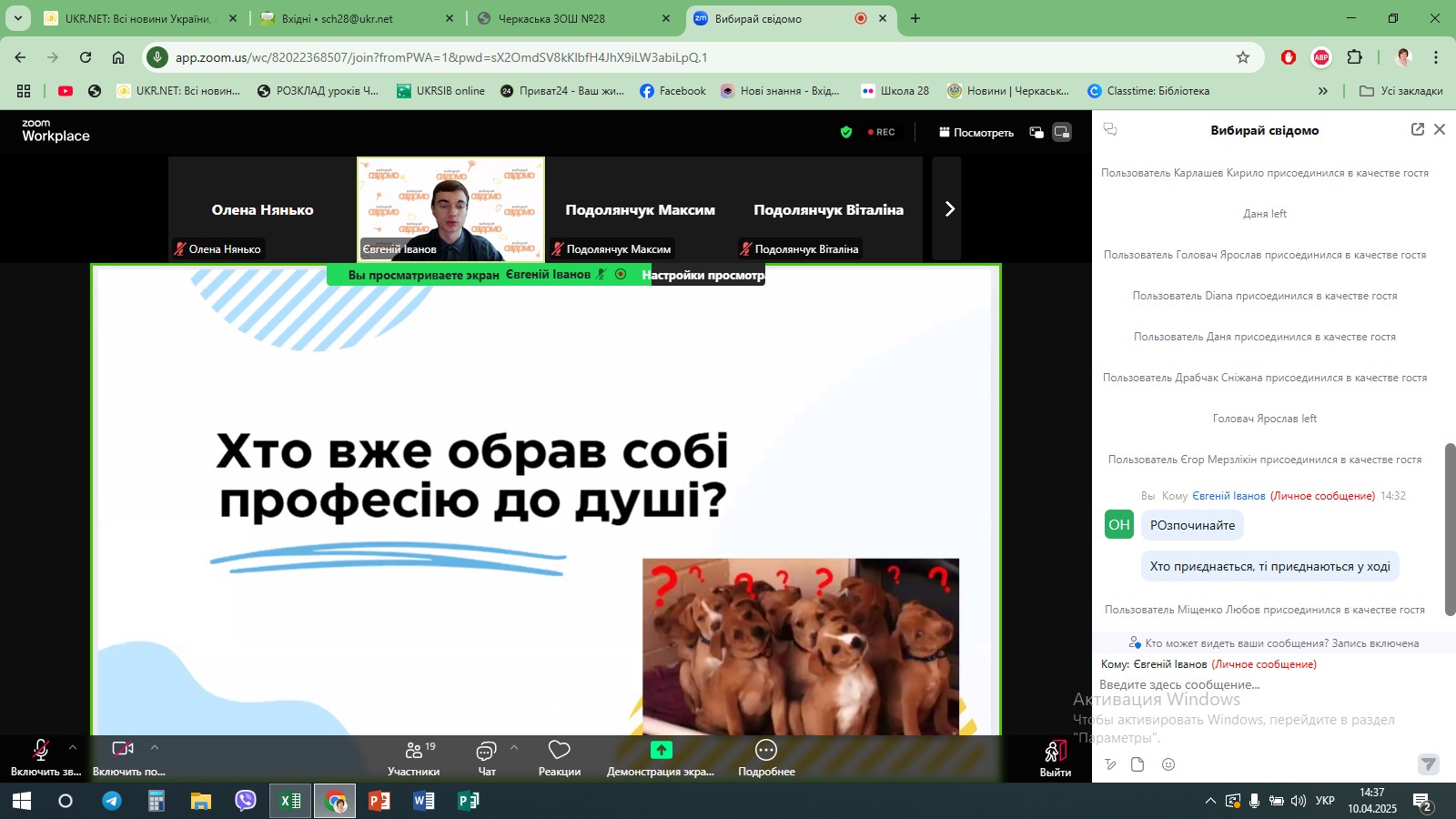Show next participants with right arrow
This screenshot has width=1456, height=819.
pos(948,208)
